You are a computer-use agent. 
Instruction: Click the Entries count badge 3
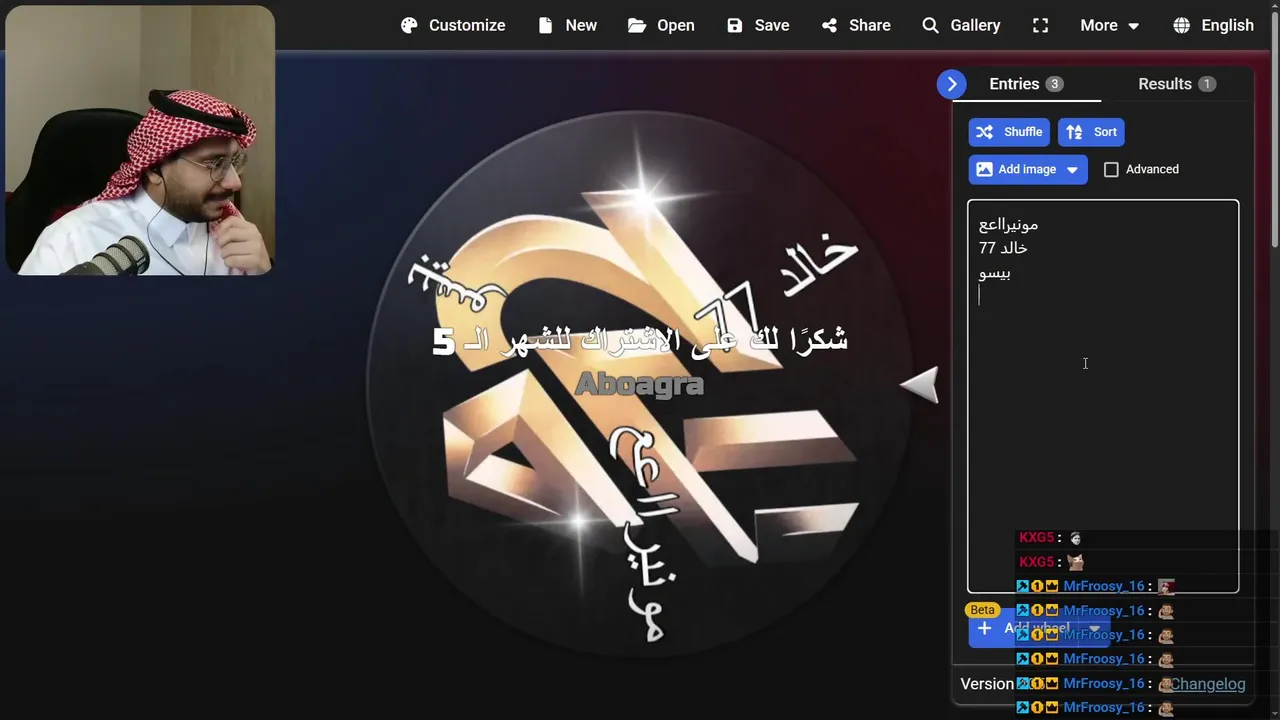tap(1054, 84)
